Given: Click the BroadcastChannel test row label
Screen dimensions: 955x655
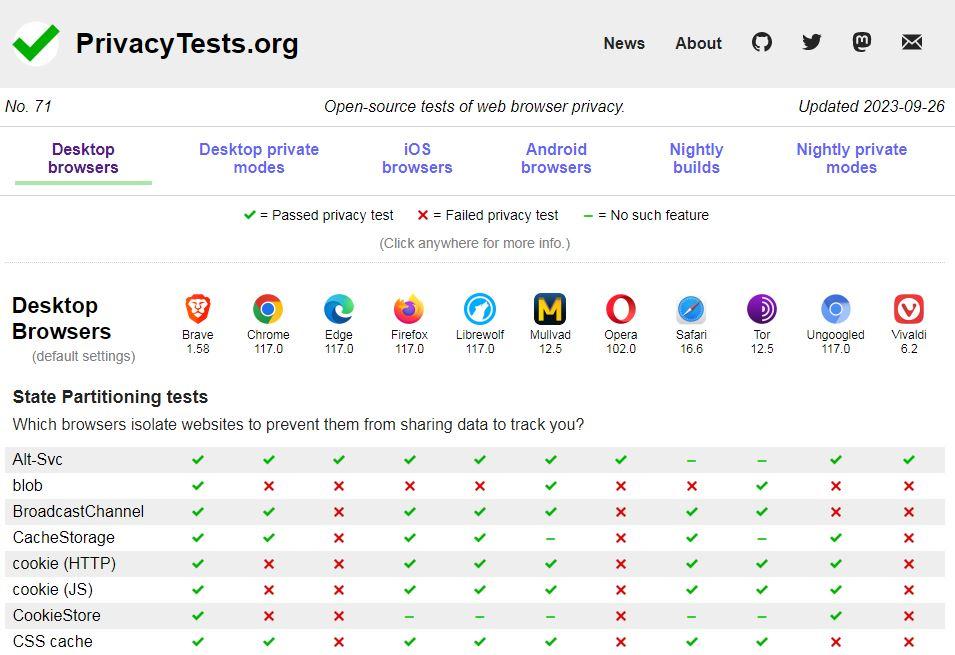Looking at the screenshot, I should pyautogui.click(x=78, y=512).
